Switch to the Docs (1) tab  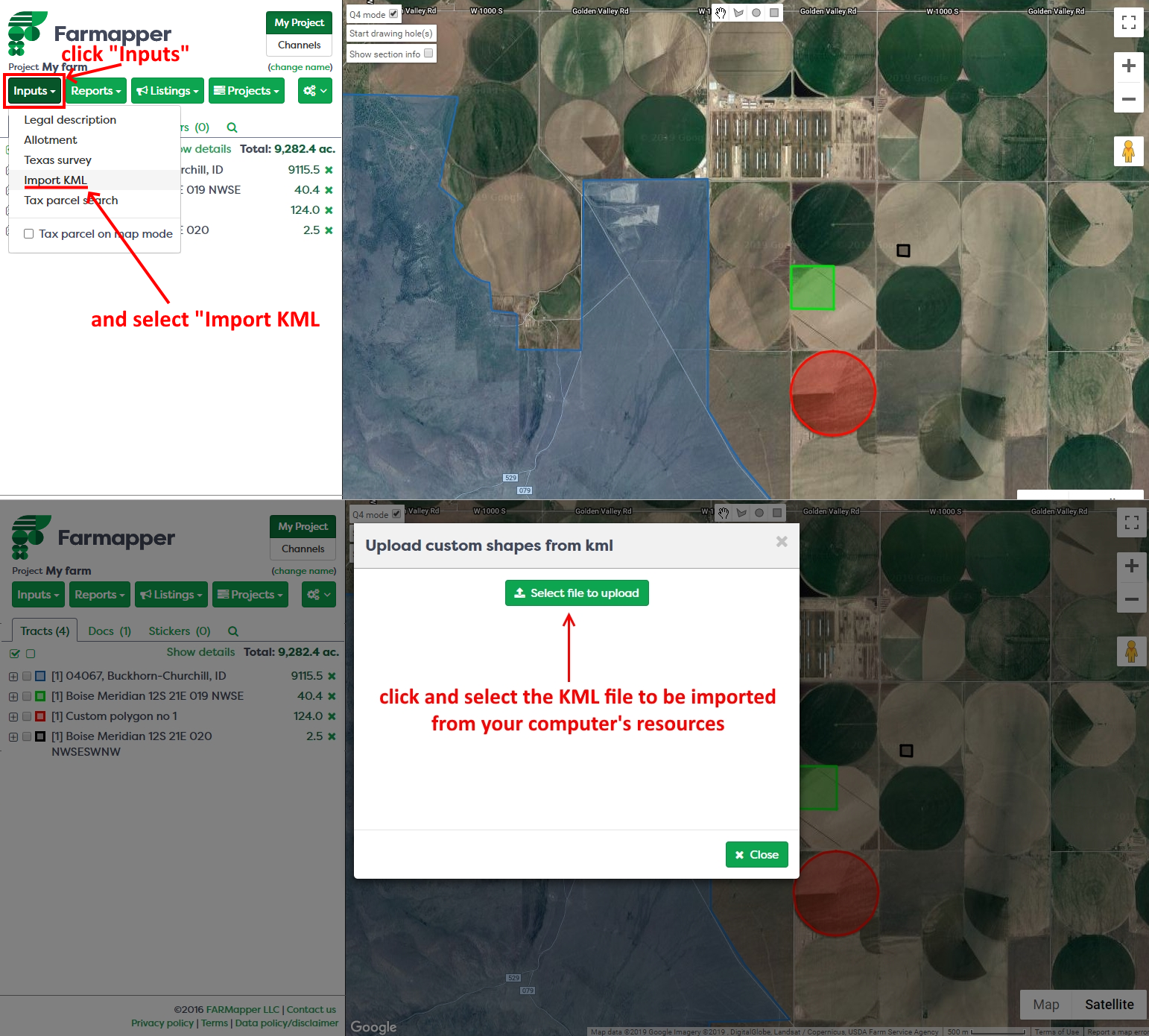(x=109, y=631)
